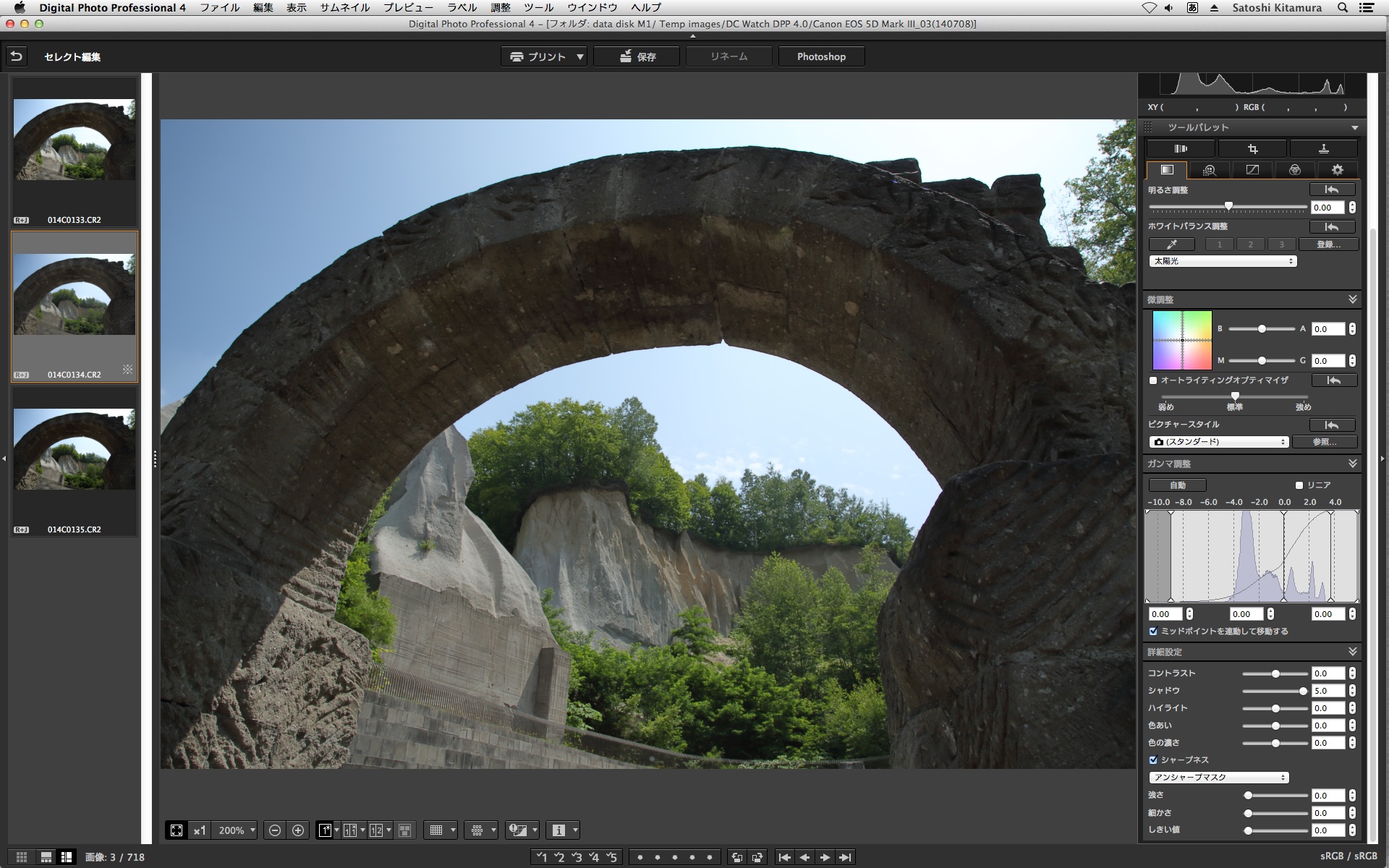Open the dust delete stamp tool palette

coord(1323,149)
